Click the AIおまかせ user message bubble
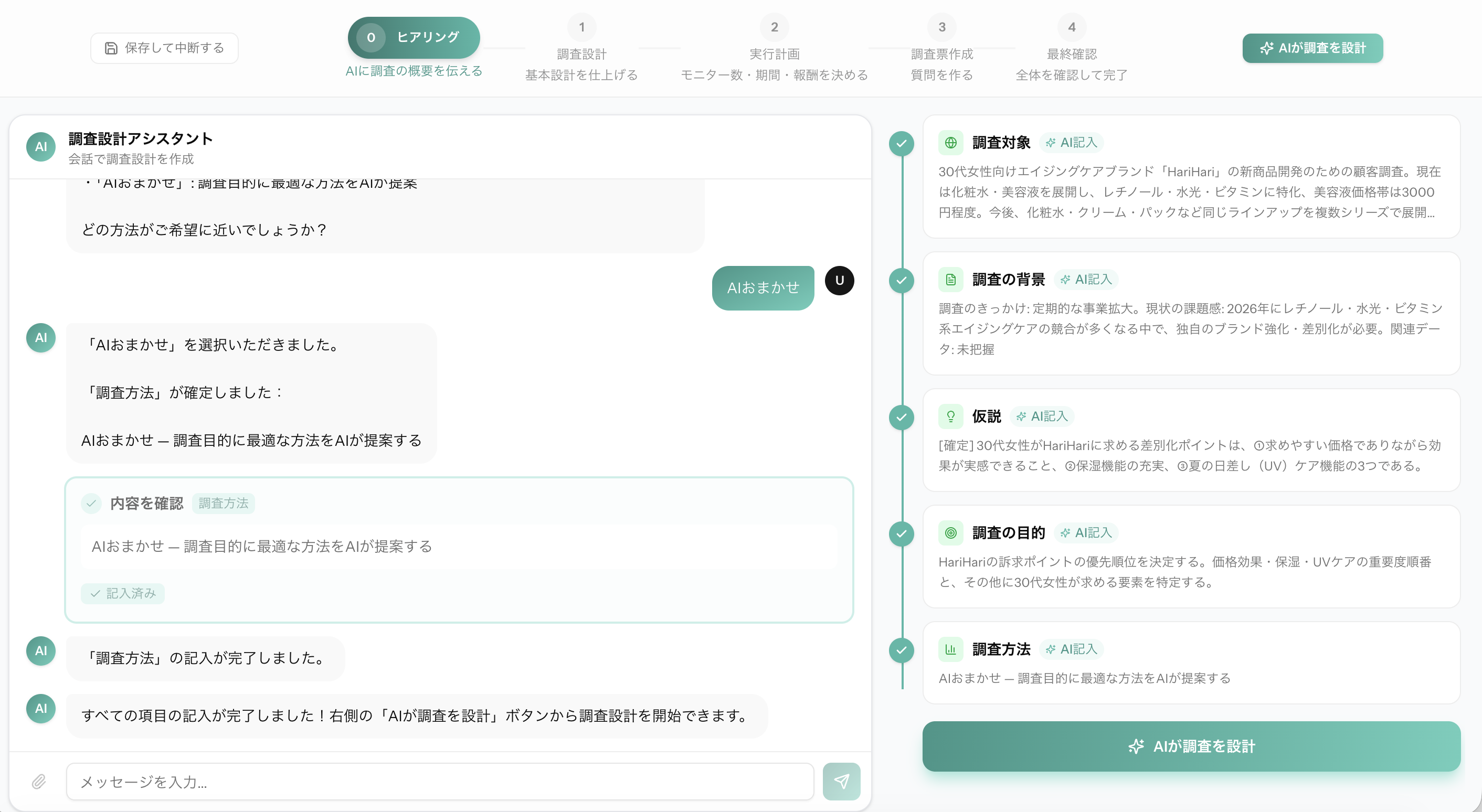Screen dimensions: 1482x812 [x=763, y=287]
